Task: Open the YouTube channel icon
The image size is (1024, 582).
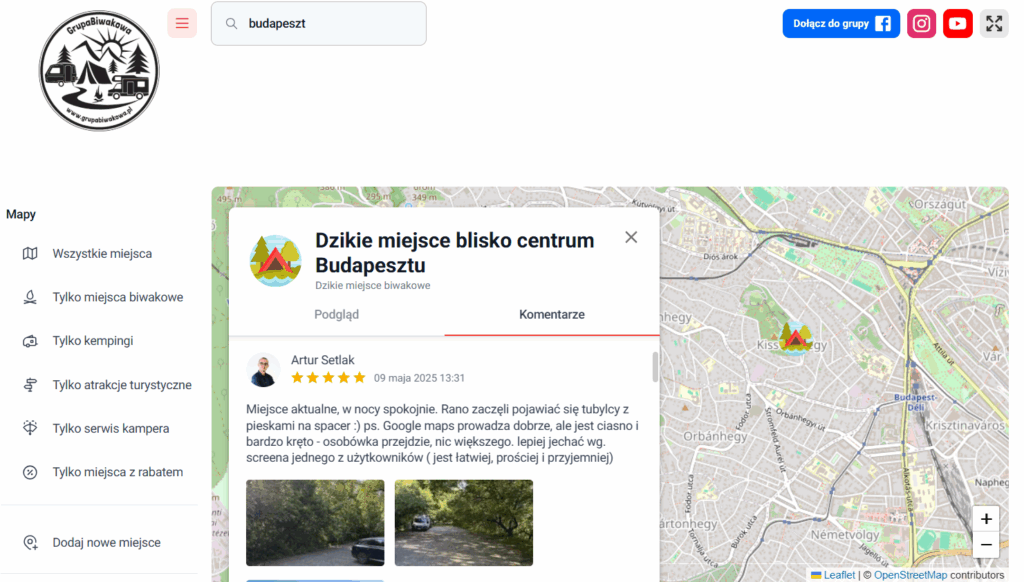Action: tap(957, 22)
